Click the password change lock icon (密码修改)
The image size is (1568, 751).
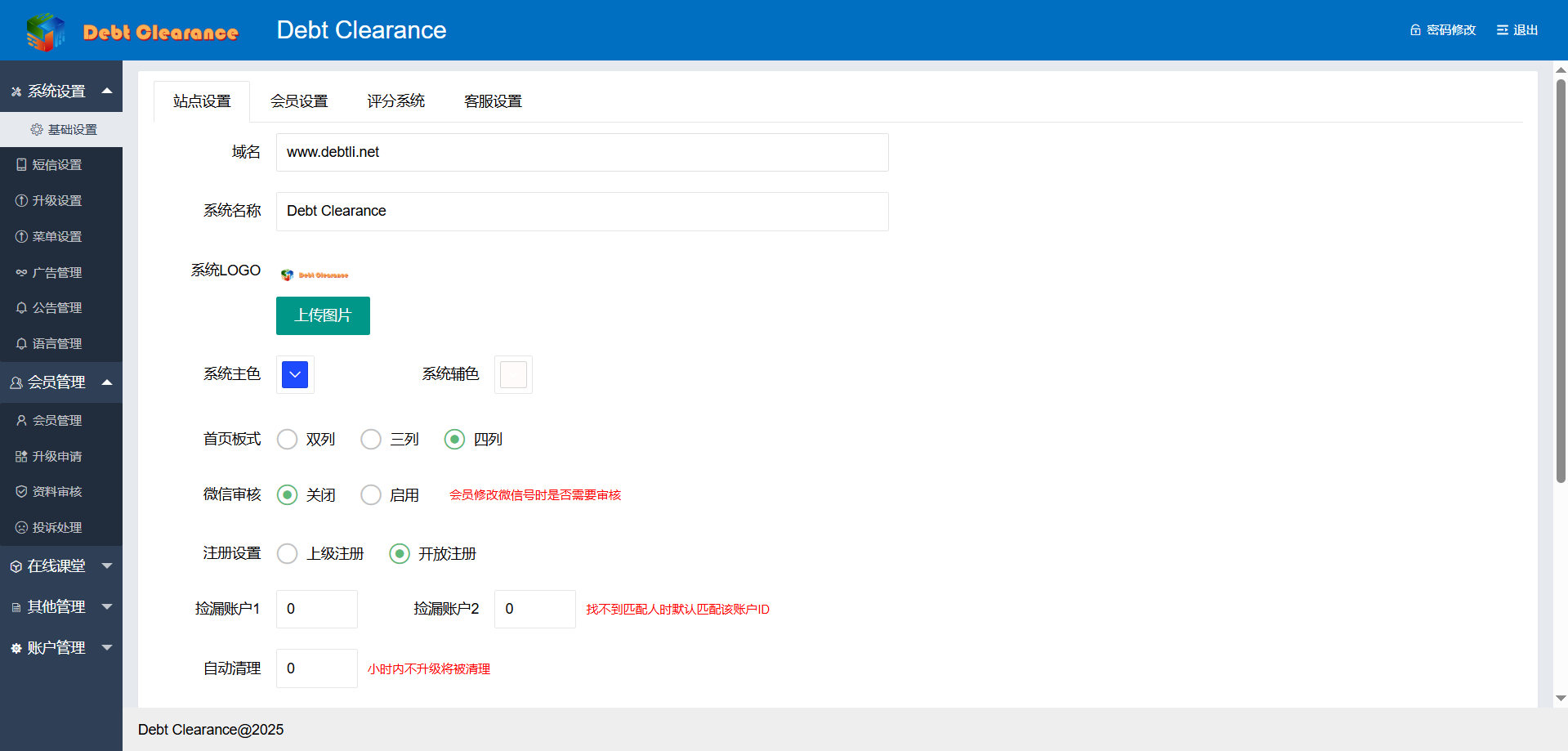click(1415, 30)
